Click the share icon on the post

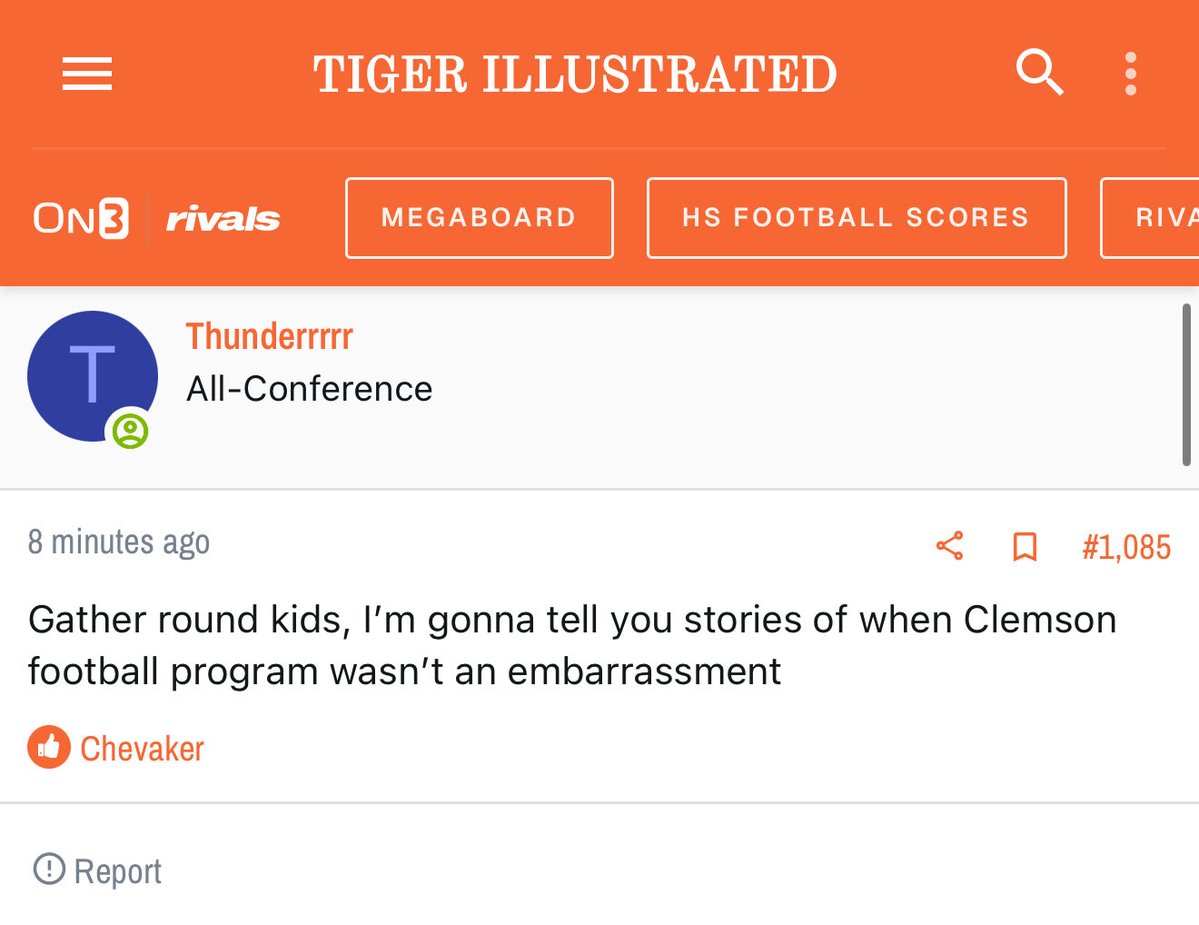pyautogui.click(x=949, y=546)
